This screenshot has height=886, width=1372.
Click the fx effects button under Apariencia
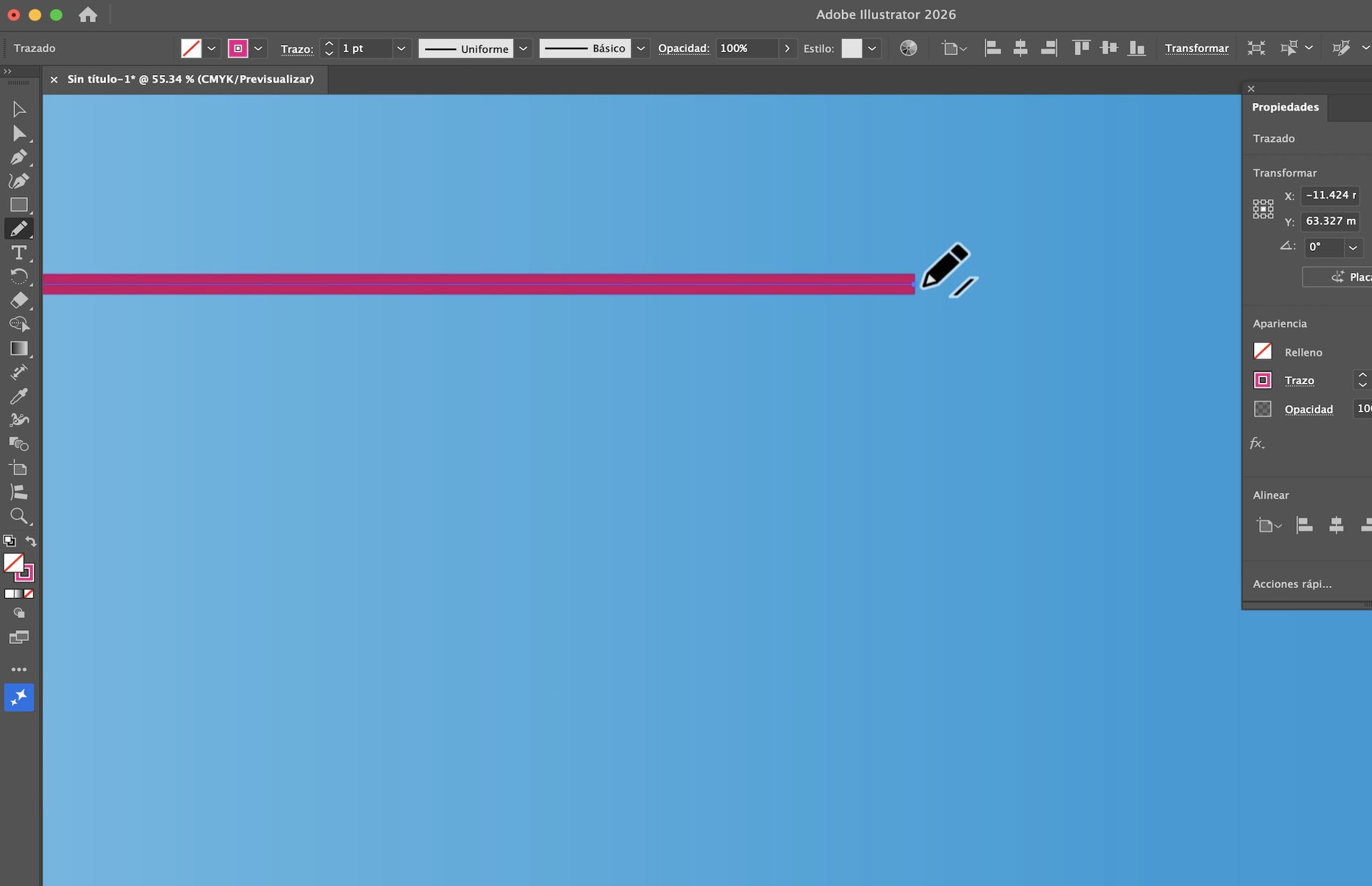[1257, 443]
